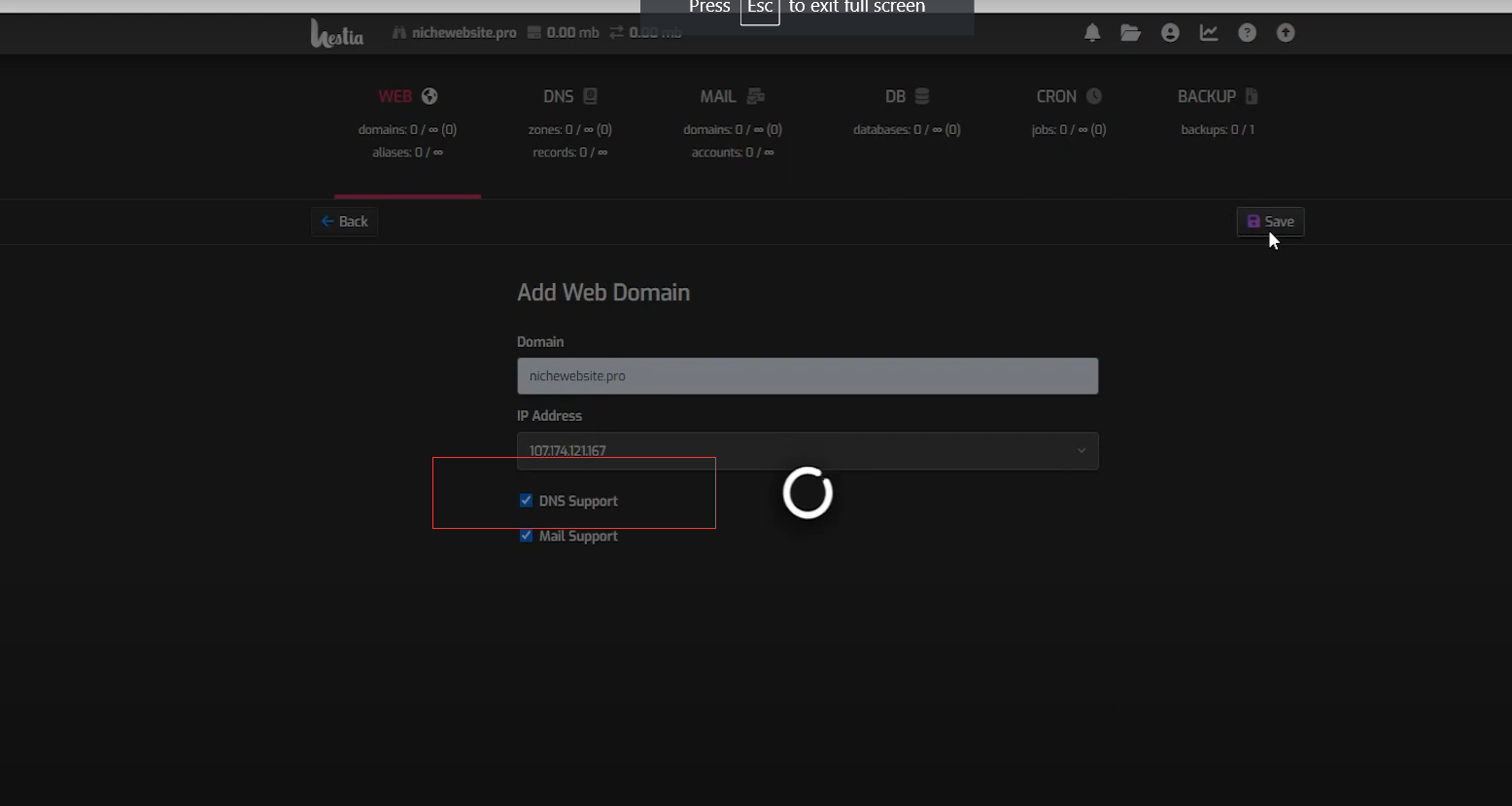The image size is (1512, 806).
Task: Uncheck the Mail Support checkbox
Action: pyautogui.click(x=526, y=536)
